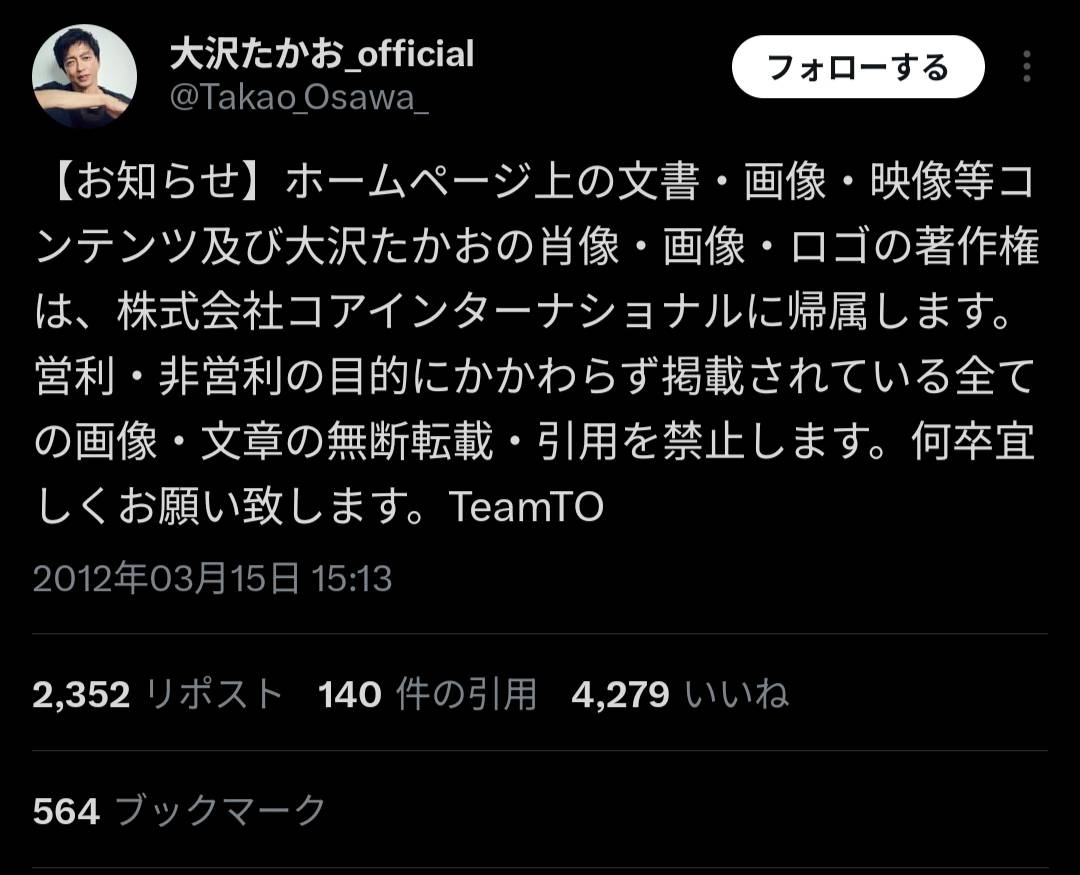1080x875 pixels.
Task: View the 4,279 いいね list
Action: (679, 694)
